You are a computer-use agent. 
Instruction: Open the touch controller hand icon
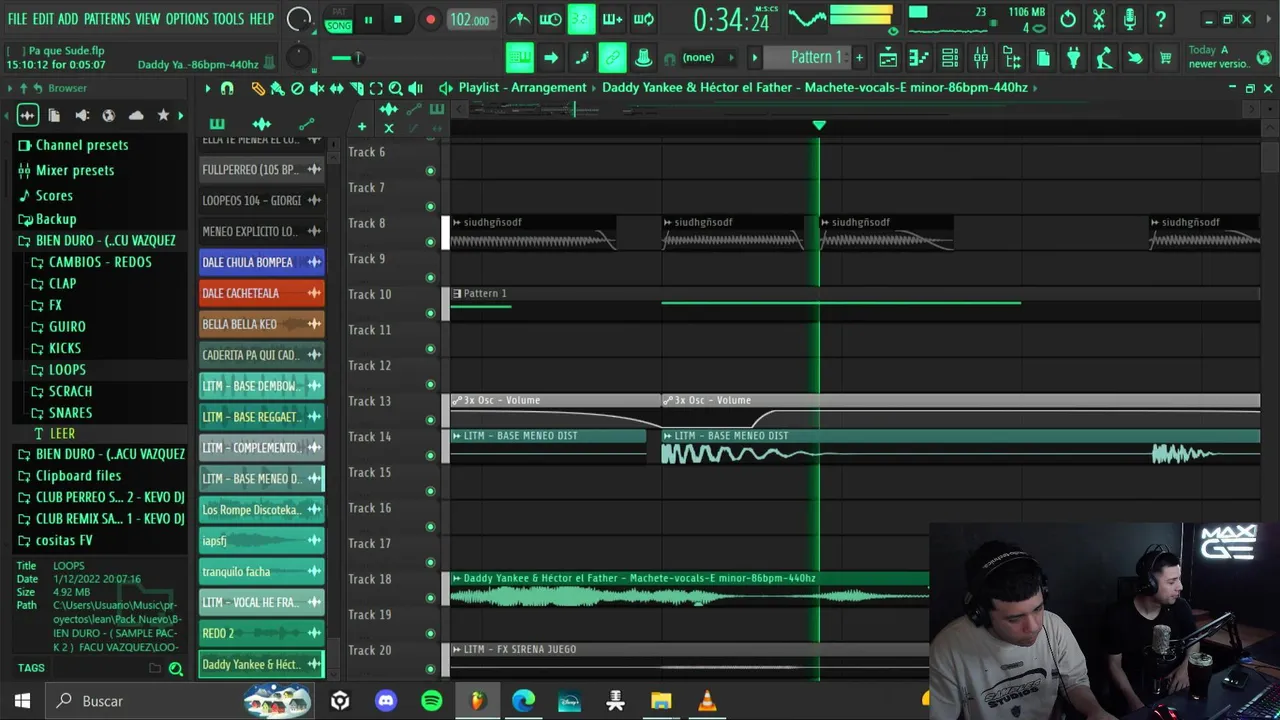[x=1135, y=58]
